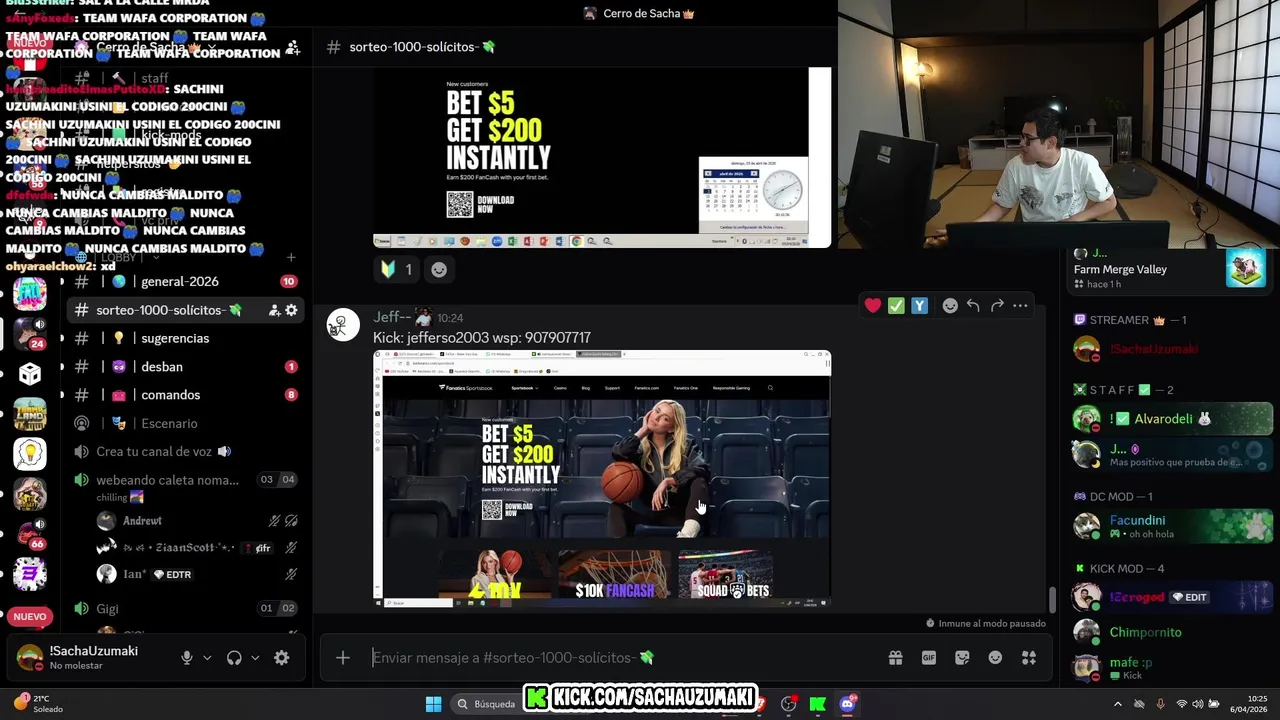Open user settings gear
The height and width of the screenshot is (720, 1280).
pyautogui.click(x=282, y=657)
